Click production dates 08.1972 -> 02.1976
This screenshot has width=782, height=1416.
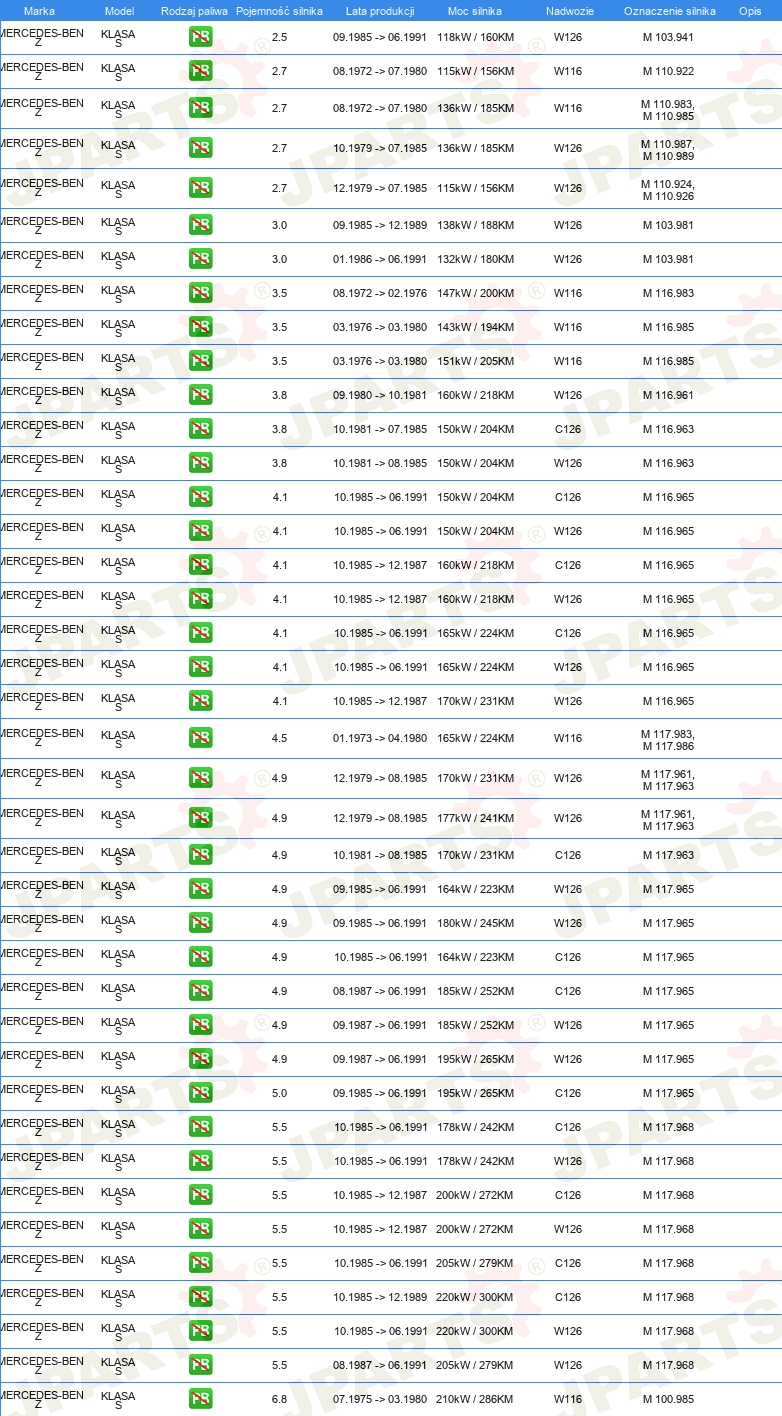point(380,293)
